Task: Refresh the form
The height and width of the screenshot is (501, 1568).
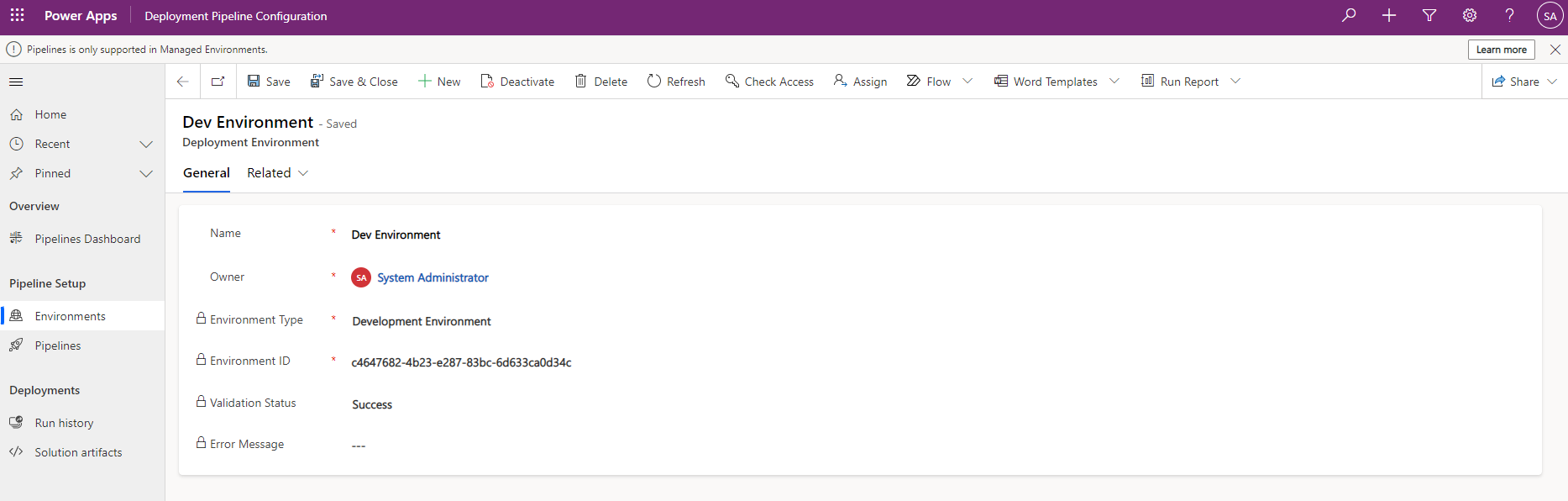Action: (x=676, y=82)
